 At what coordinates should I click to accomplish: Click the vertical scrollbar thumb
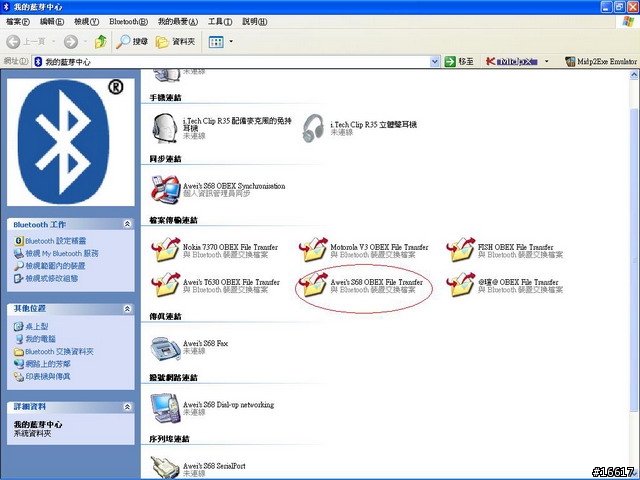point(634,259)
